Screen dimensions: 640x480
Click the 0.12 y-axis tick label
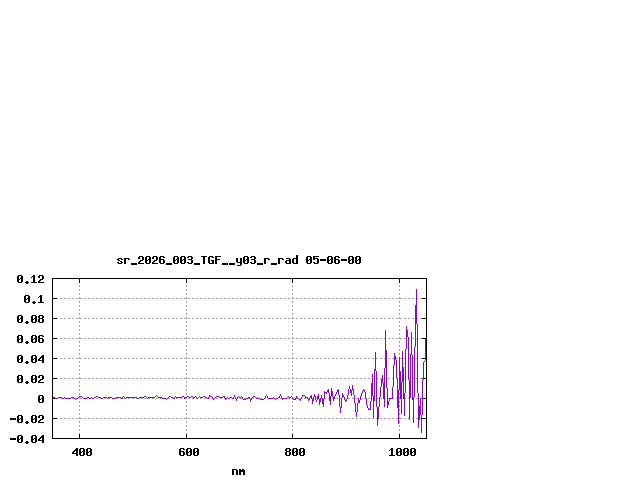(x=30, y=279)
